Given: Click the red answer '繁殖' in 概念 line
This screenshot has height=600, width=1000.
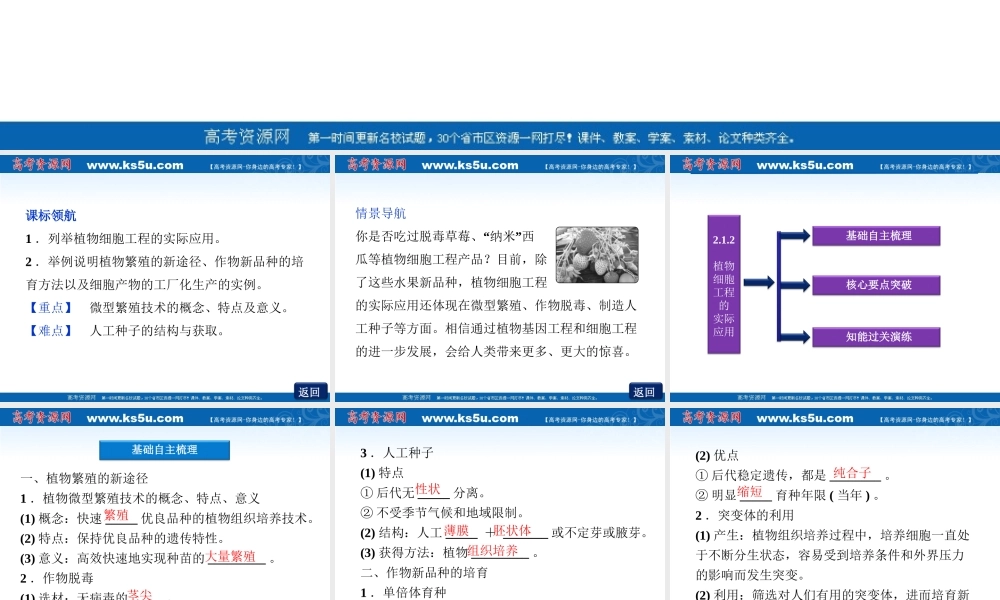Looking at the screenshot, I should click(x=117, y=516).
